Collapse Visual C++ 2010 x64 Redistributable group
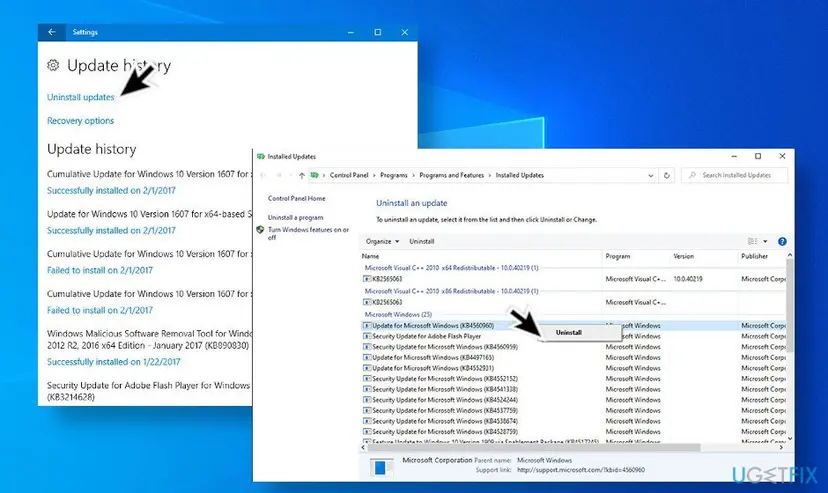Screen dimensions: 828x493 pyautogui.click(x=451, y=268)
